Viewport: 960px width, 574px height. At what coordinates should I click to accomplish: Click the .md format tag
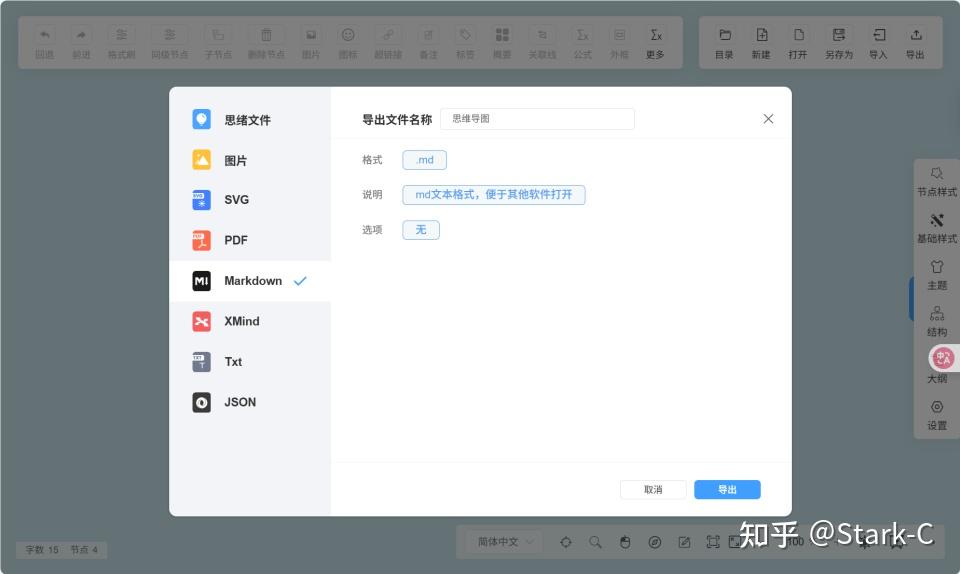pyautogui.click(x=424, y=160)
